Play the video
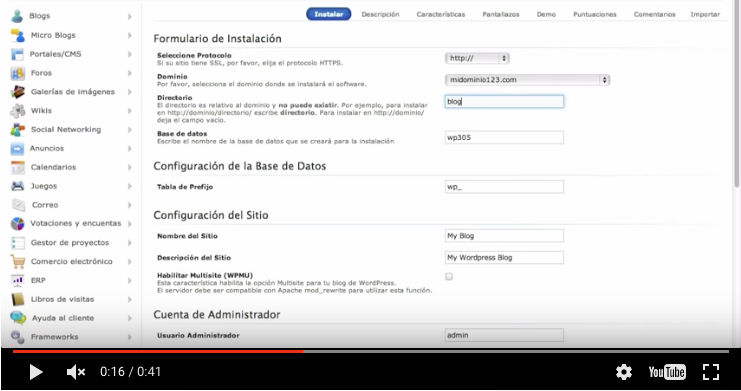This screenshot has width=741, height=391. point(36,372)
